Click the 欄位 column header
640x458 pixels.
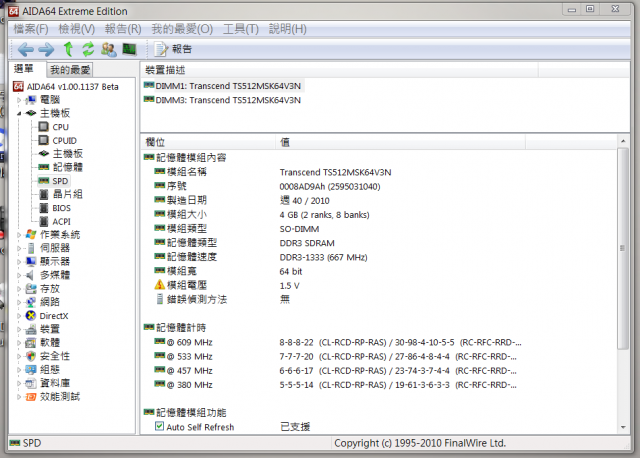[x=208, y=142]
